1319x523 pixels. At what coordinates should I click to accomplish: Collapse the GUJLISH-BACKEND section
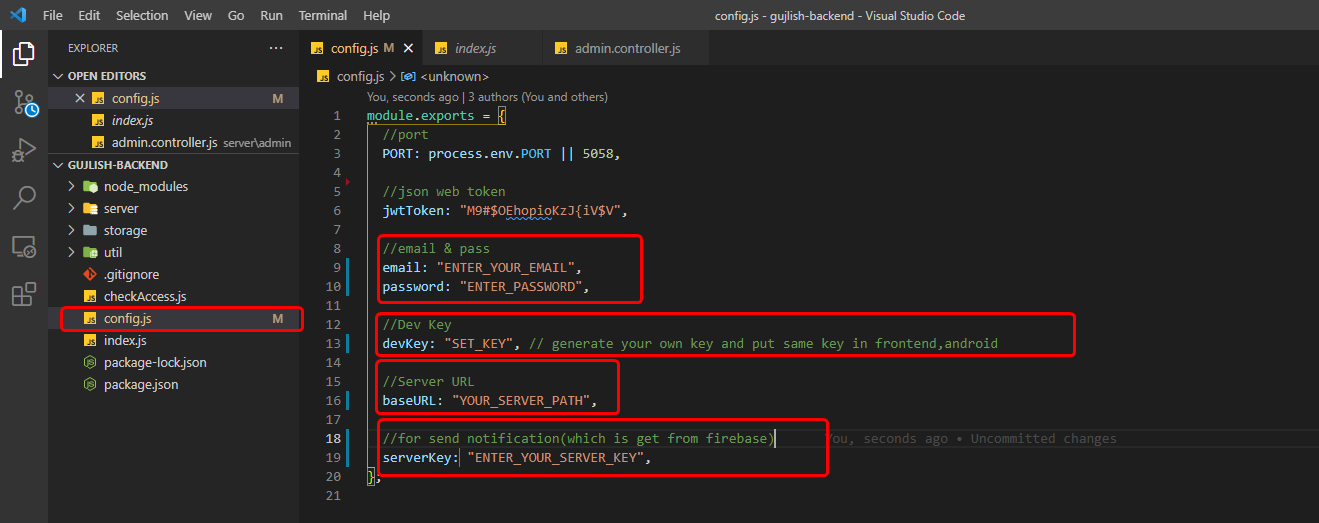tap(117, 165)
